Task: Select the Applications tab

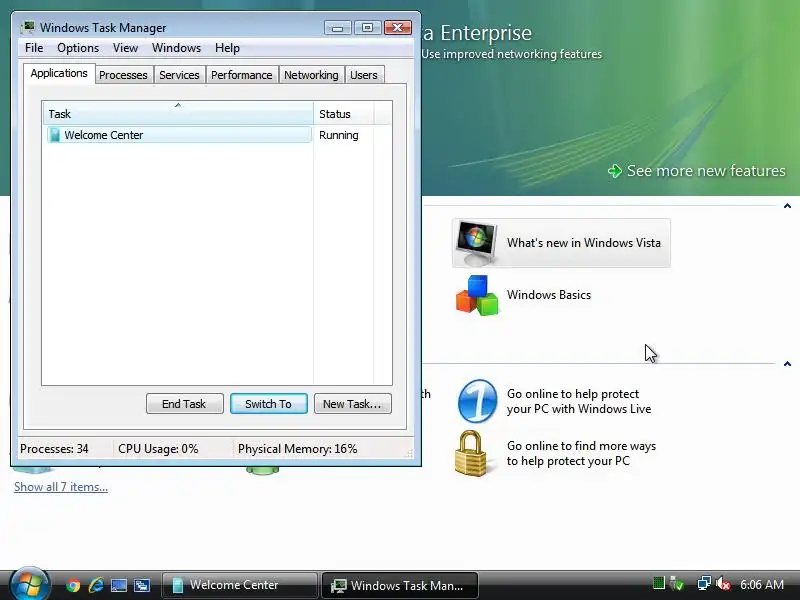Action: click(x=59, y=73)
